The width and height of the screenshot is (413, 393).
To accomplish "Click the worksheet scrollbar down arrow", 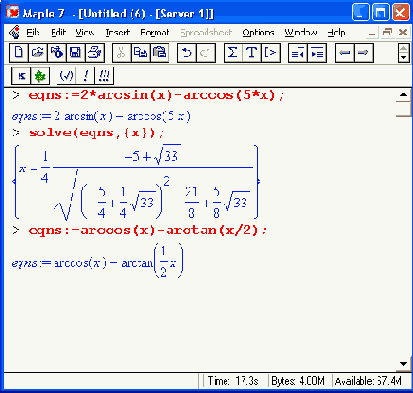I will [x=403, y=364].
